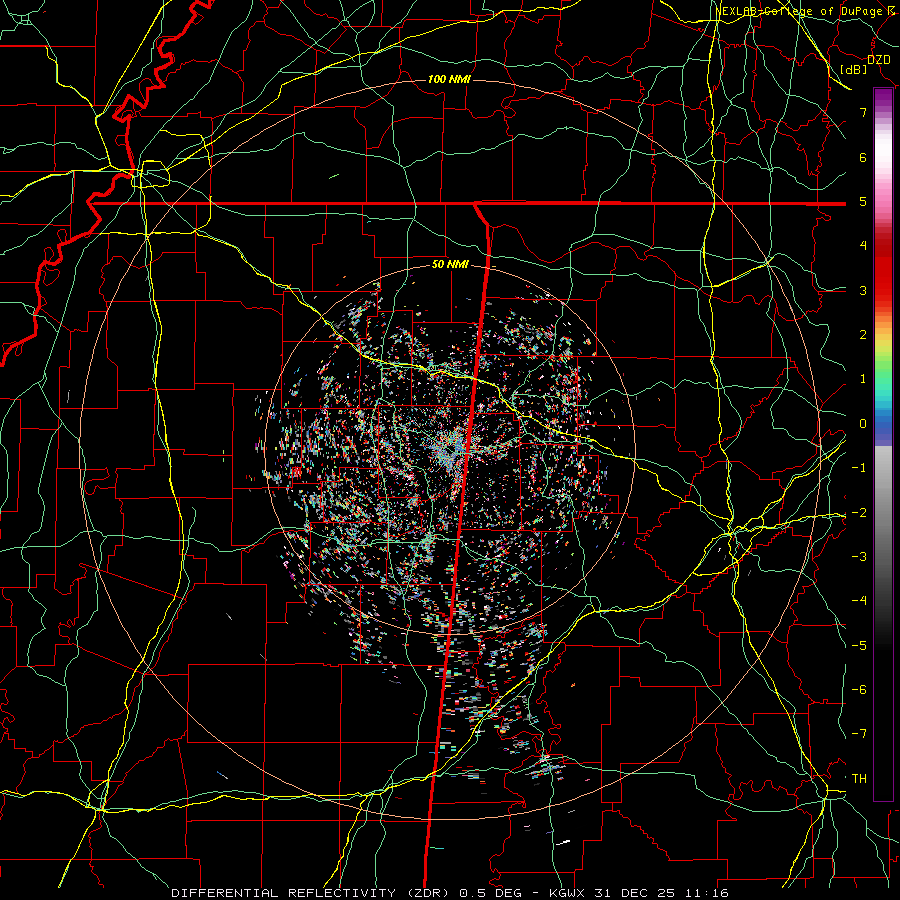Click the TH threshold label on the scale
This screenshot has width=900, height=900.
click(x=859, y=779)
